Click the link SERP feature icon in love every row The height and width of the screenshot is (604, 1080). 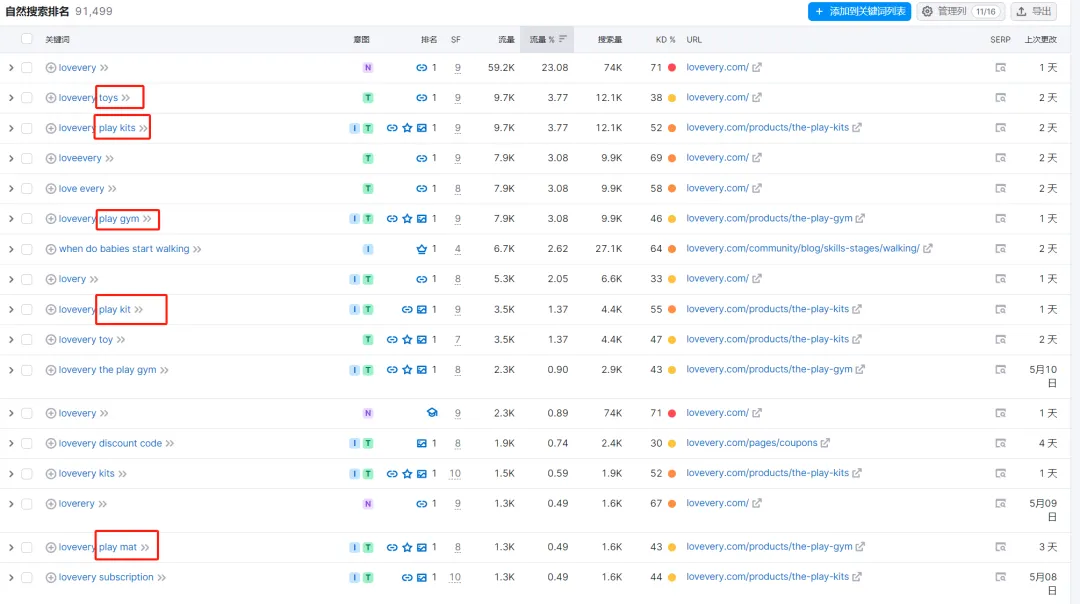coord(422,189)
